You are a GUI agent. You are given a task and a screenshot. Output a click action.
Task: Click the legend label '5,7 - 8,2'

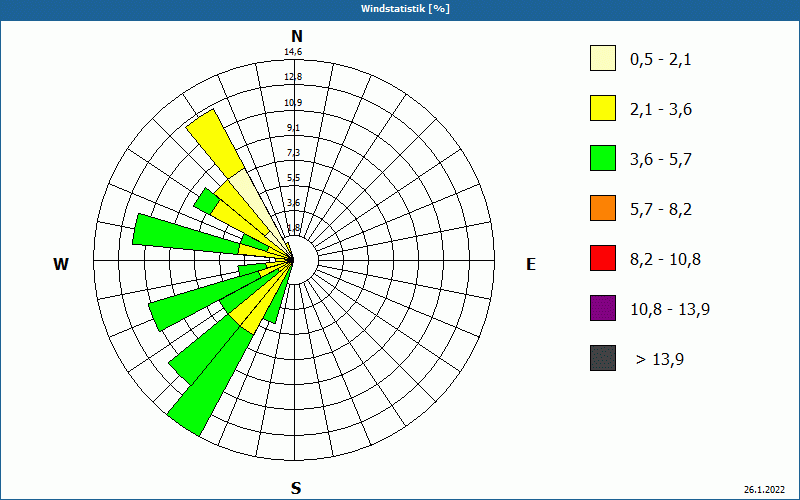tap(661, 210)
